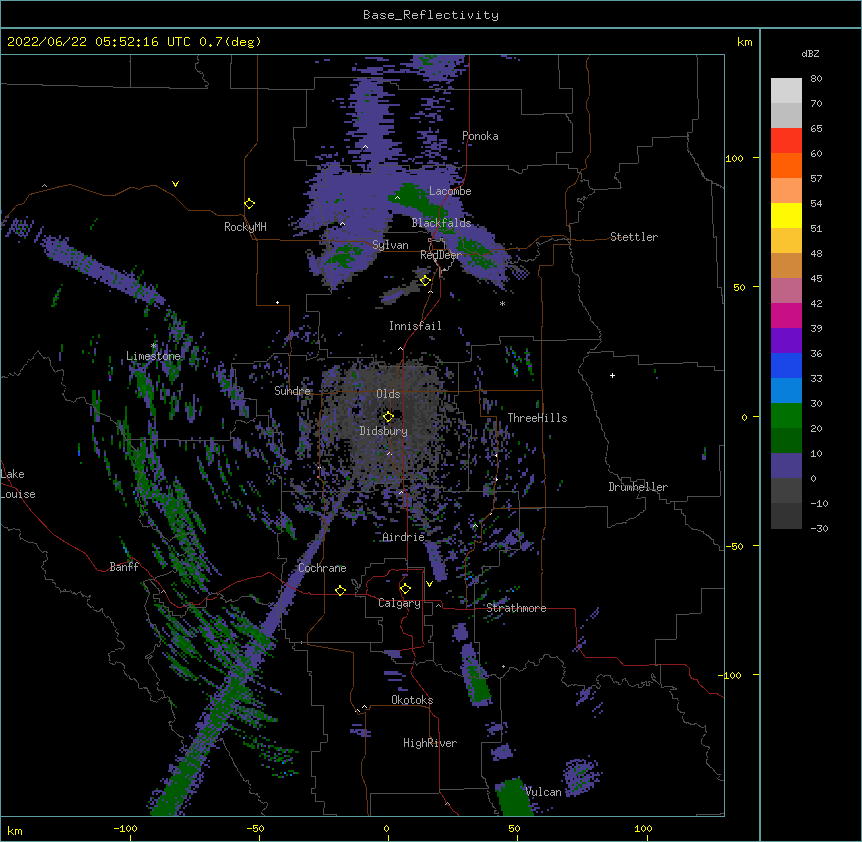Click the yellow marker above Calgary label
The height and width of the screenshot is (842, 862).
pyautogui.click(x=405, y=589)
